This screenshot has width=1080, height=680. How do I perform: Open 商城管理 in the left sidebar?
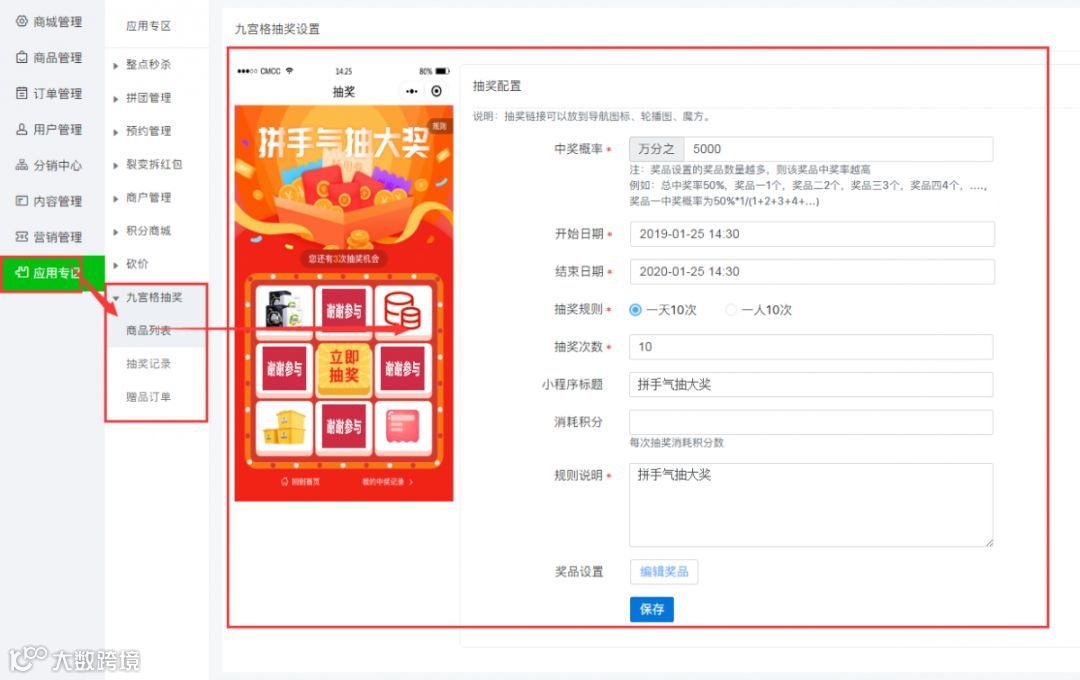pyautogui.click(x=49, y=21)
